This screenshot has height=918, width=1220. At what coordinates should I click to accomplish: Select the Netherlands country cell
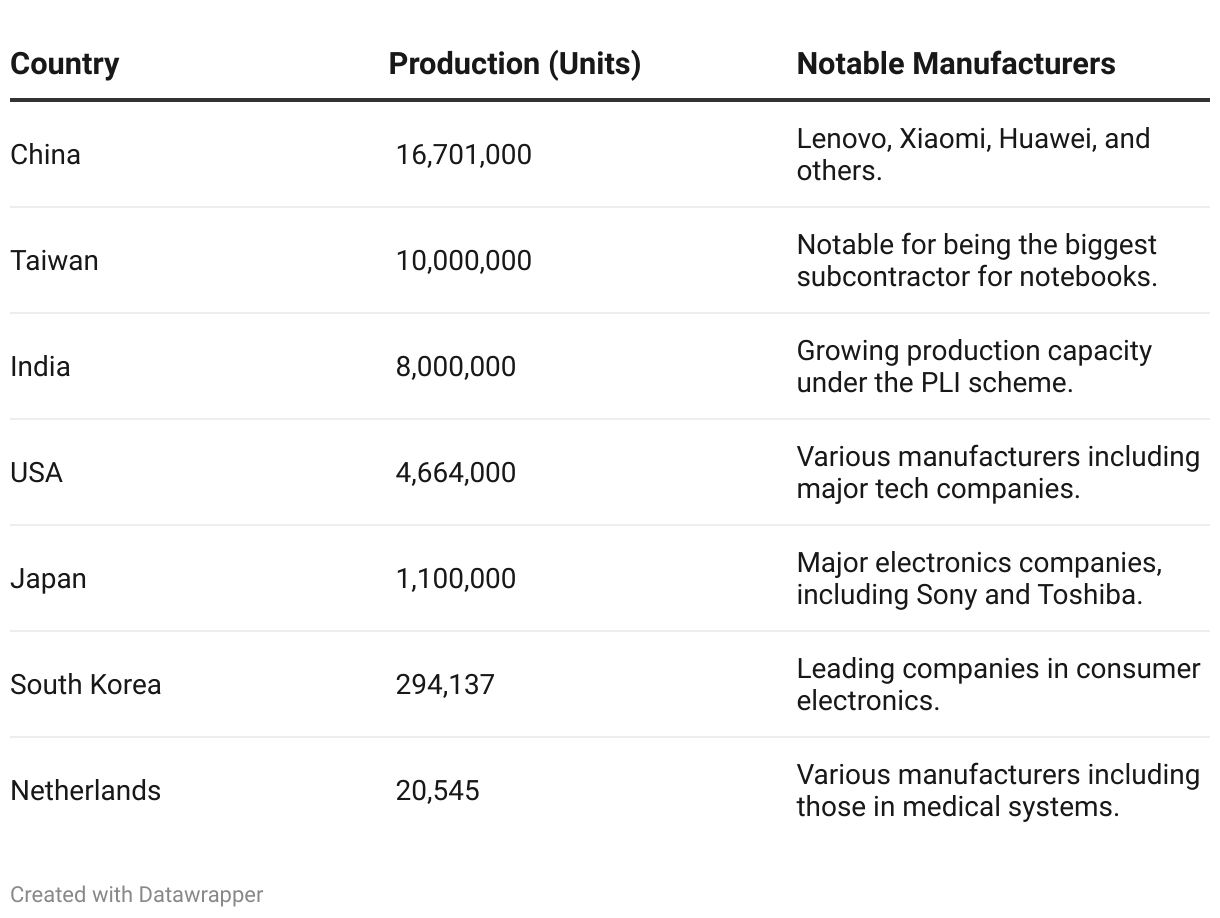coord(85,790)
